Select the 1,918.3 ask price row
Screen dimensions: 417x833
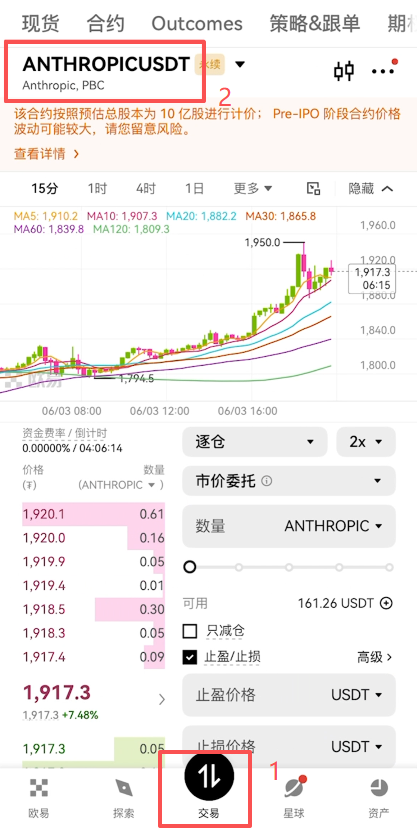[x=93, y=633]
